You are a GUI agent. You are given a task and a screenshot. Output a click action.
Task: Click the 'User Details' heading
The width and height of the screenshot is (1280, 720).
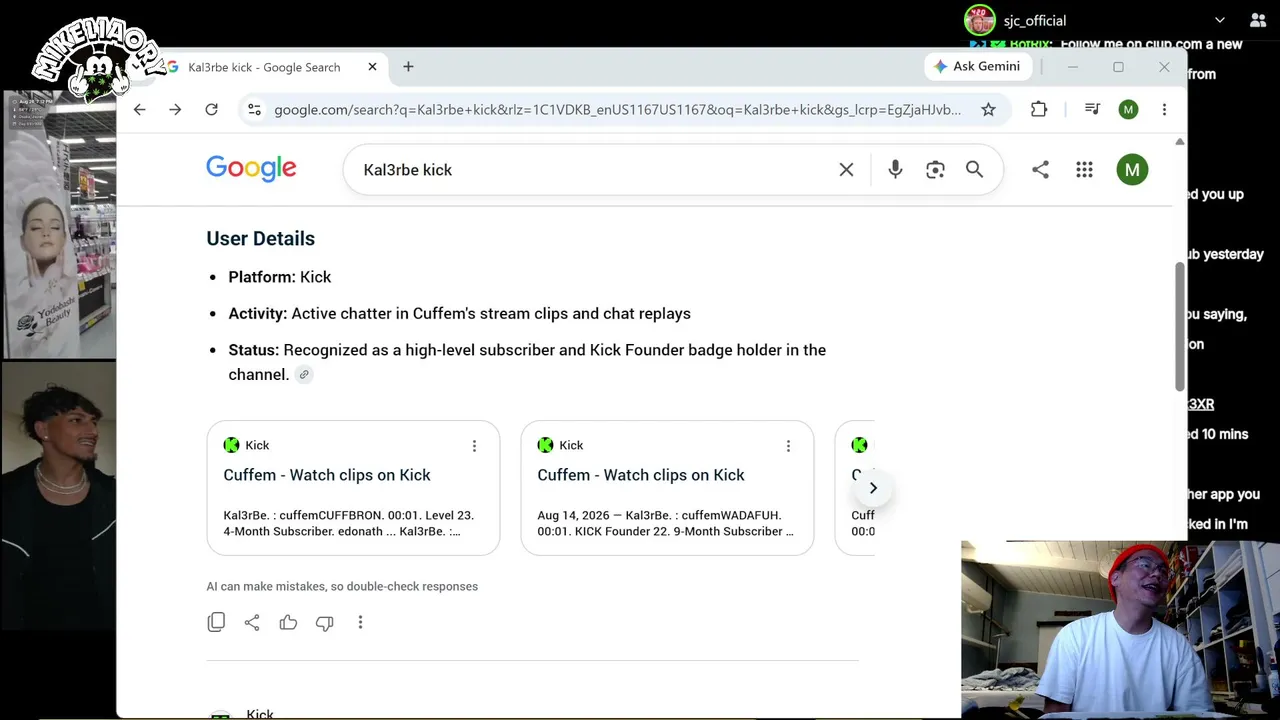point(260,238)
